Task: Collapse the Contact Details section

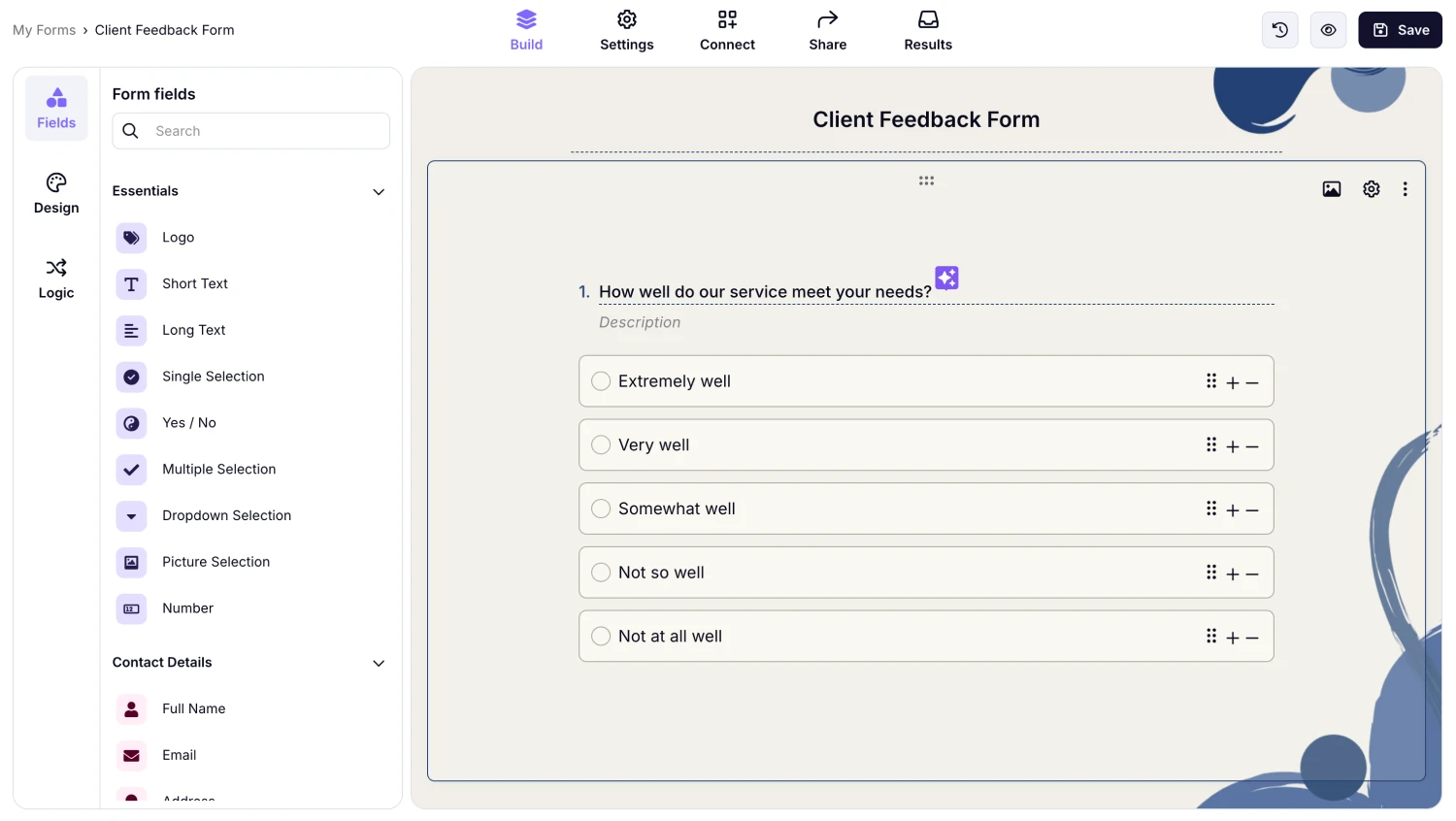Action: [378, 663]
